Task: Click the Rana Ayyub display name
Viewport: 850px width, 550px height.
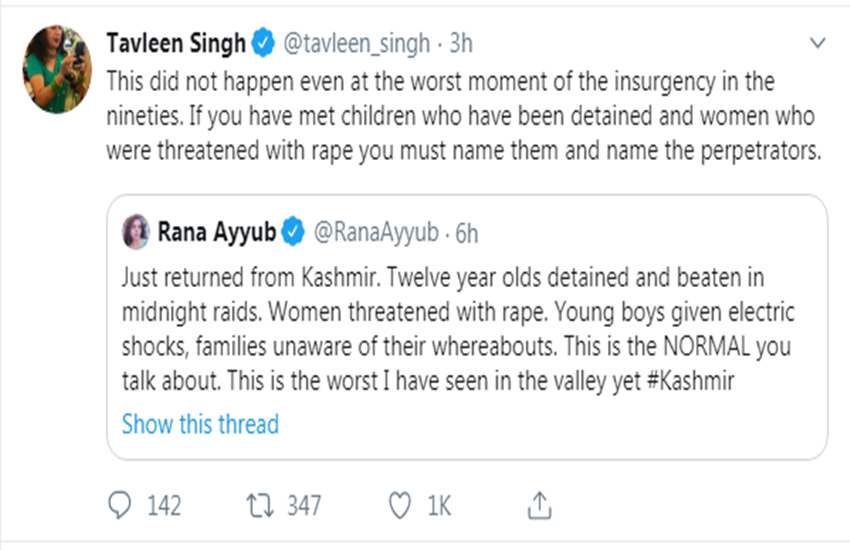Action: pos(215,233)
